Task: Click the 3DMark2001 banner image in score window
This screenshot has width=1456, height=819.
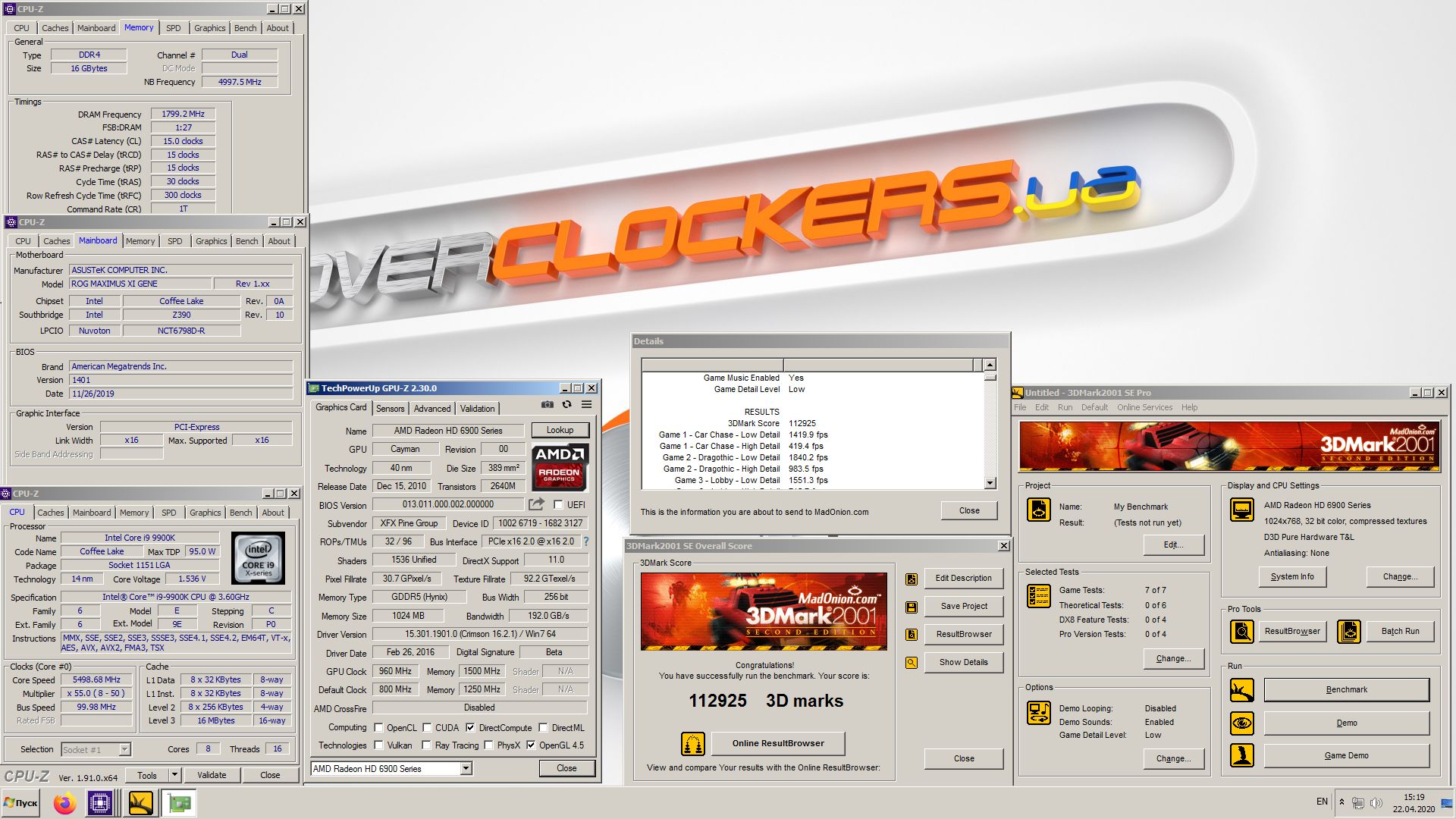Action: pyautogui.click(x=764, y=612)
